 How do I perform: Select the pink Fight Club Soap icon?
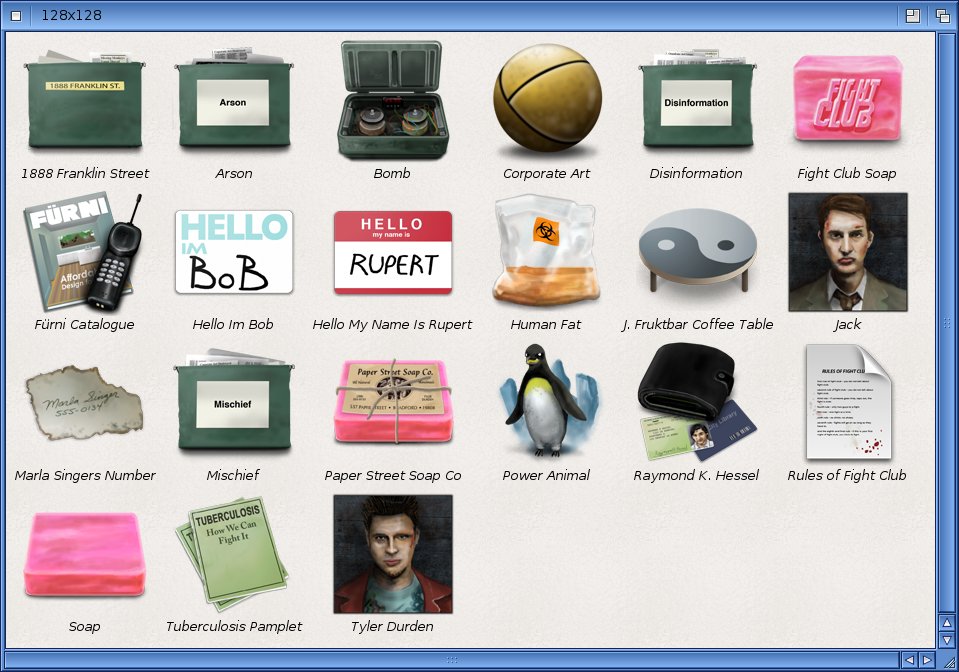(x=847, y=98)
